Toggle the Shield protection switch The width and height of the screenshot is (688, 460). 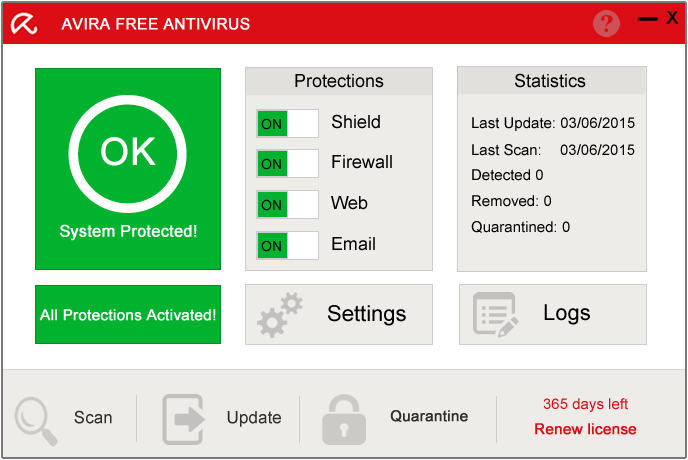[287, 123]
